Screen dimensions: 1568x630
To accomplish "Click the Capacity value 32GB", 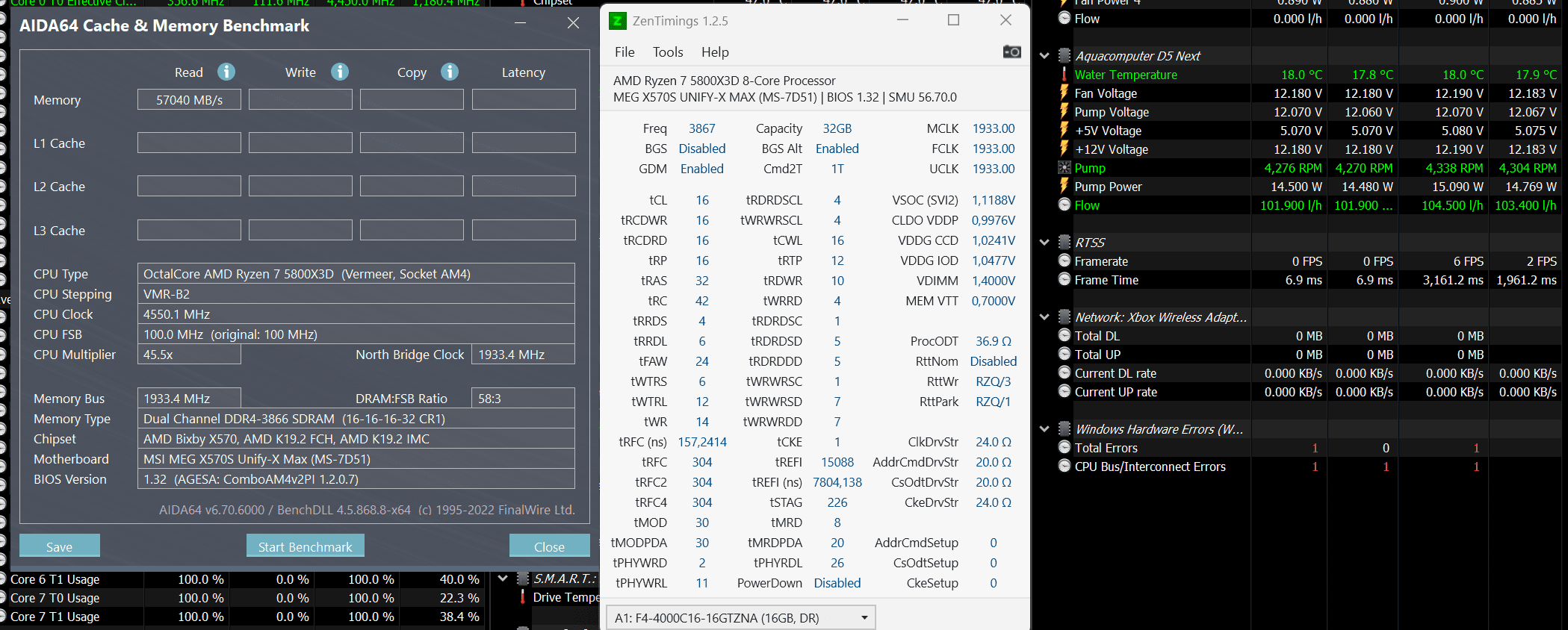I will click(x=837, y=128).
